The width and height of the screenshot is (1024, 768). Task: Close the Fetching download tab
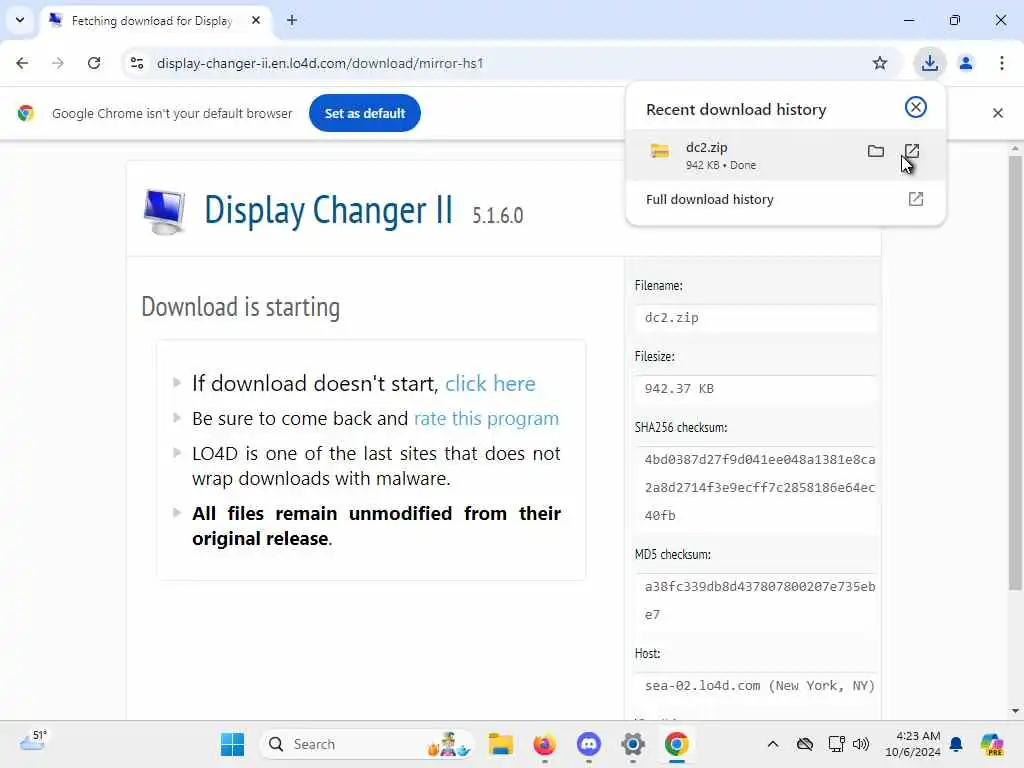[256, 20]
